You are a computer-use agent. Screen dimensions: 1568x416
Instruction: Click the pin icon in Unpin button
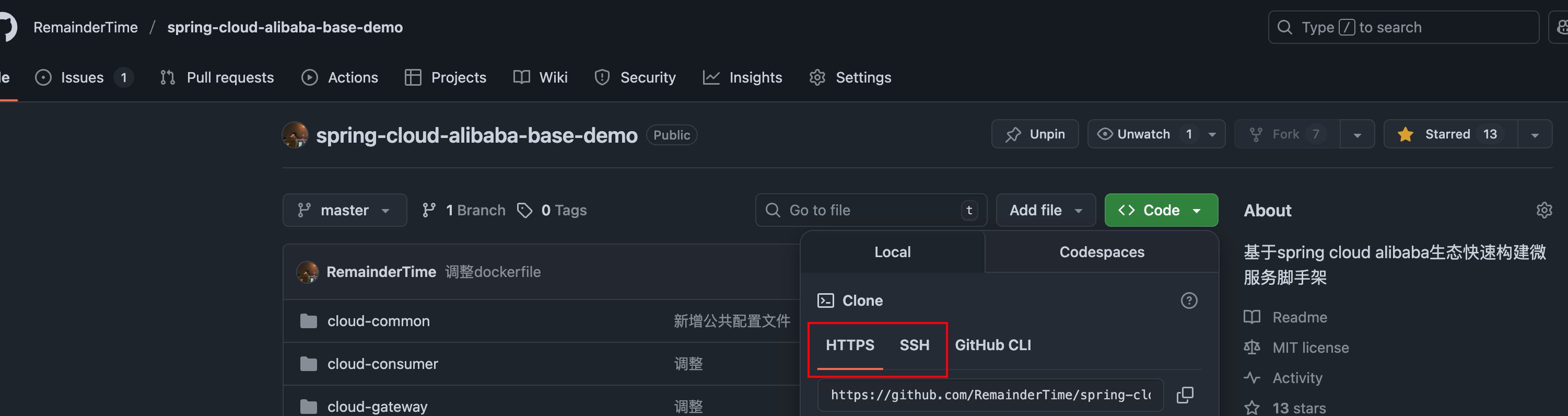pyautogui.click(x=1013, y=135)
